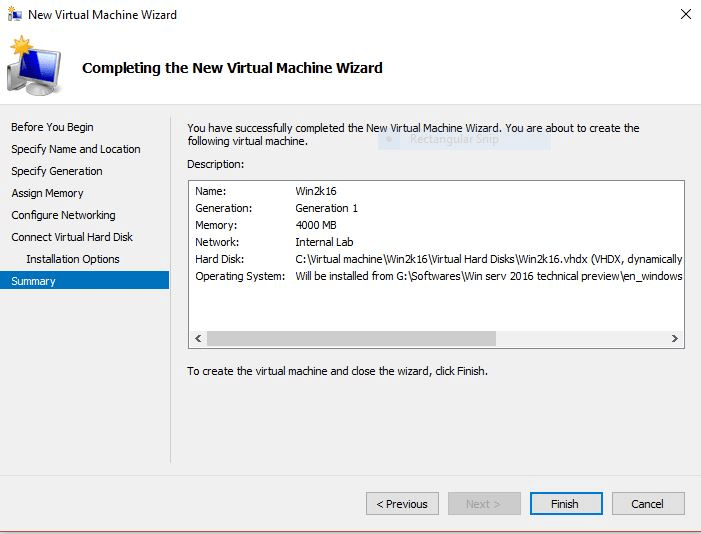
Task: Open the Installation Options sub-step
Action: [x=72, y=259]
